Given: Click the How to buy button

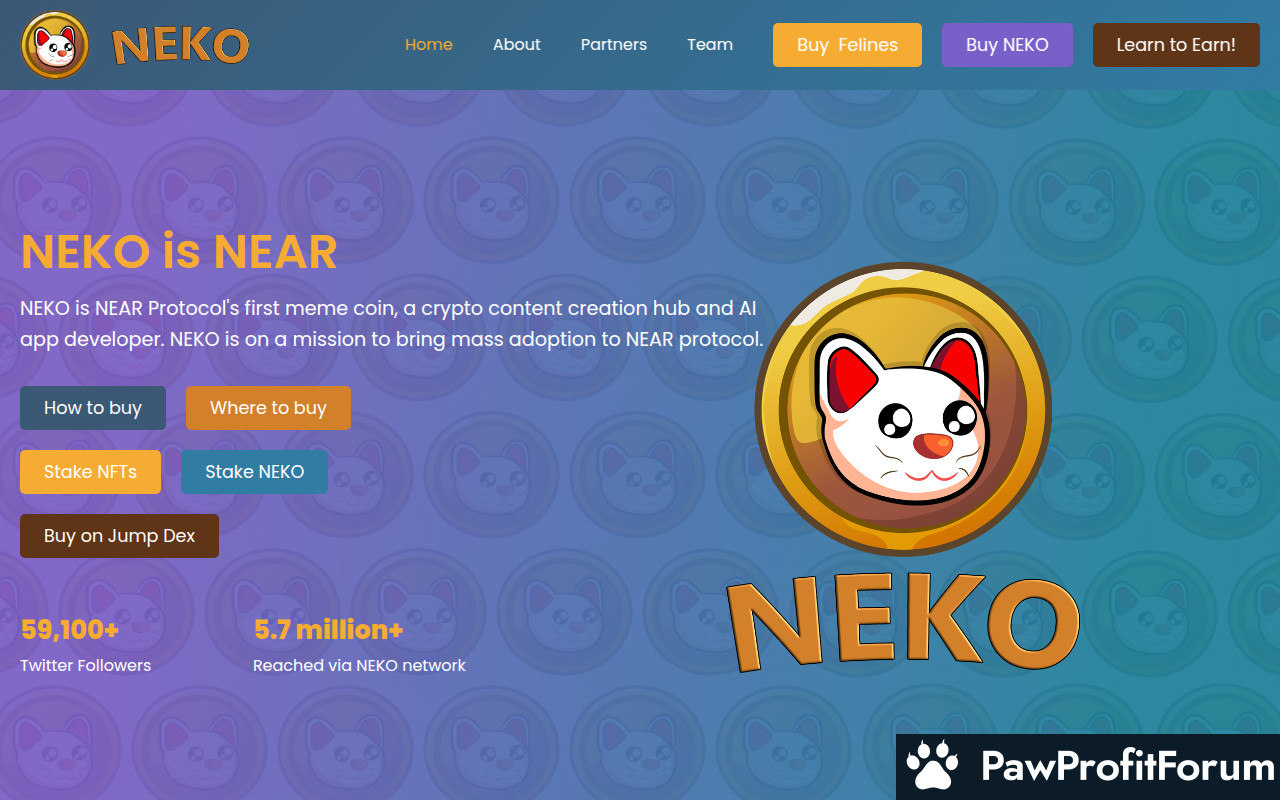Looking at the screenshot, I should pos(93,408).
